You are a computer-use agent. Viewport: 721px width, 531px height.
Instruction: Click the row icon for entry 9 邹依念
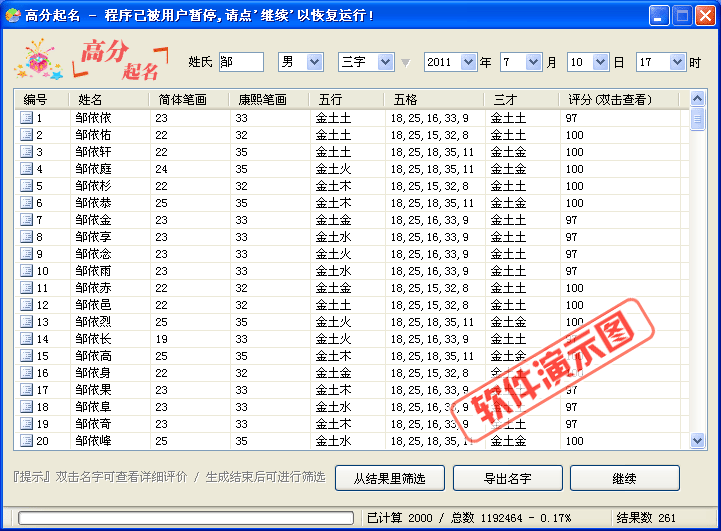[x=27, y=254]
